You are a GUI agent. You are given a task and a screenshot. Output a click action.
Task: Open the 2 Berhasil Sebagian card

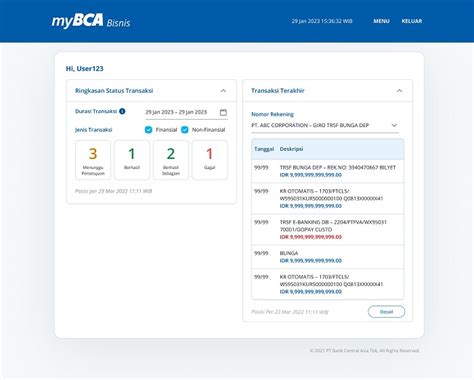coord(171,160)
